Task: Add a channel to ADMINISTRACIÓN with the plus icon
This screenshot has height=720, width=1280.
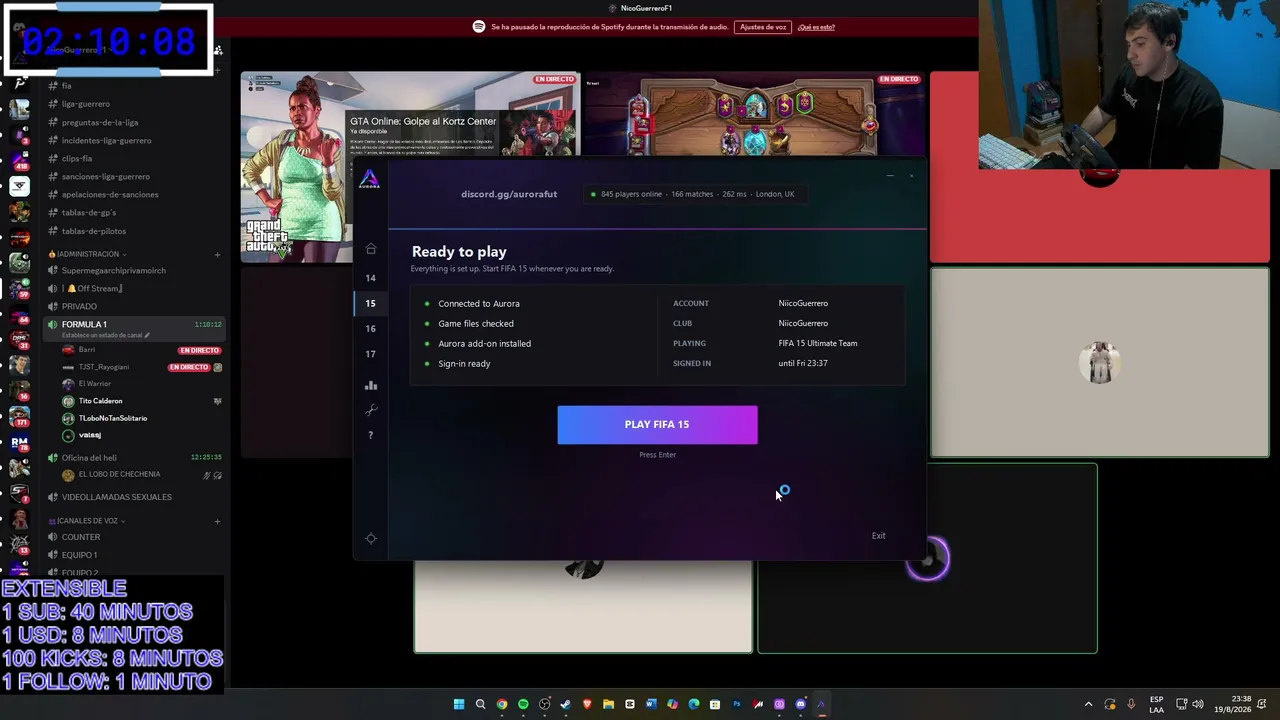Action: [217, 254]
